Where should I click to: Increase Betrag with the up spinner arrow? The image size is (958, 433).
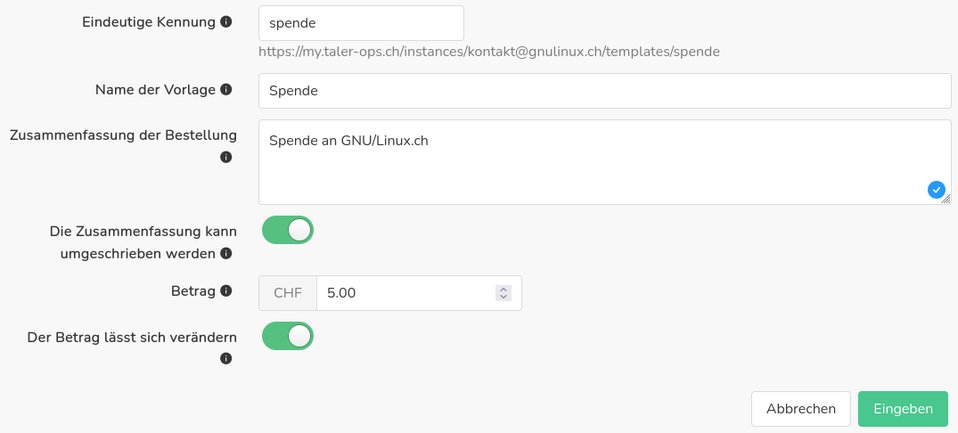pos(503,289)
